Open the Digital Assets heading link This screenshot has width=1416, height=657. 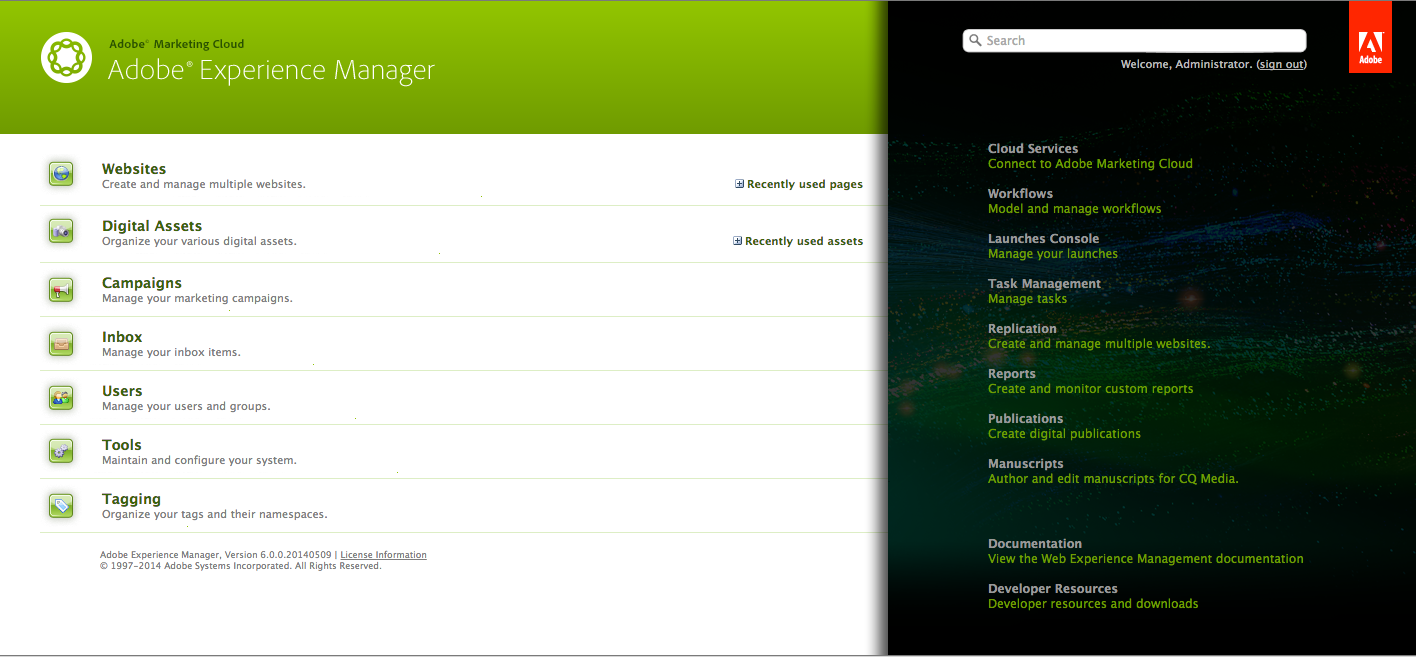[152, 226]
